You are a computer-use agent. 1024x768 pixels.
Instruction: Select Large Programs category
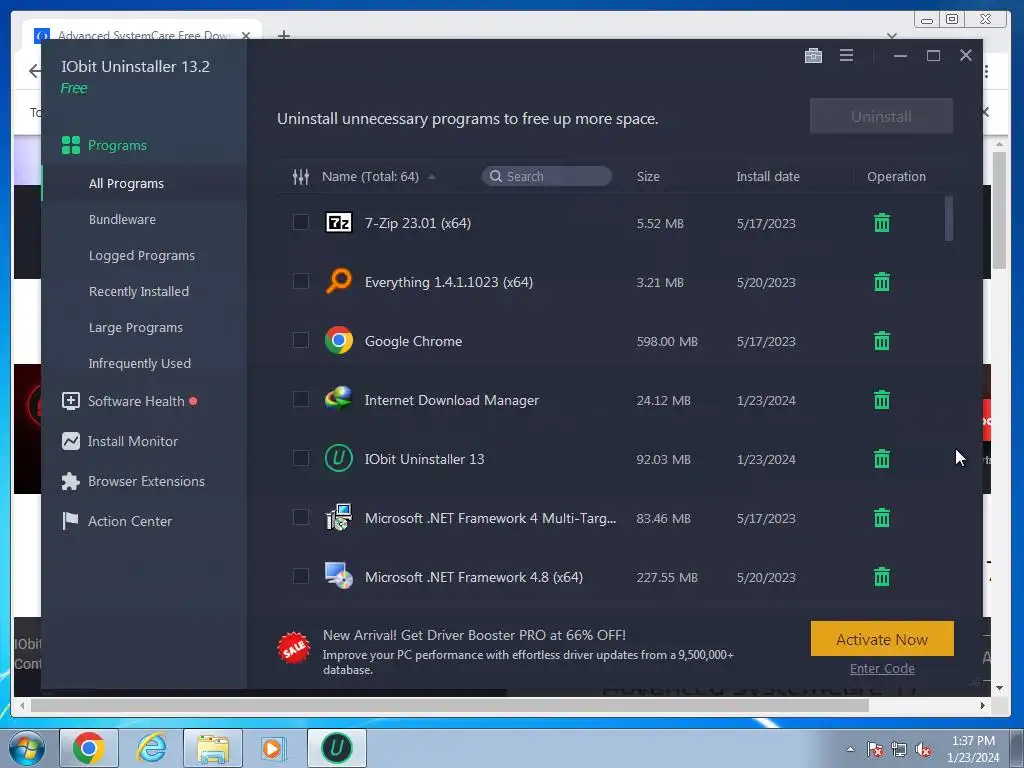coord(136,327)
